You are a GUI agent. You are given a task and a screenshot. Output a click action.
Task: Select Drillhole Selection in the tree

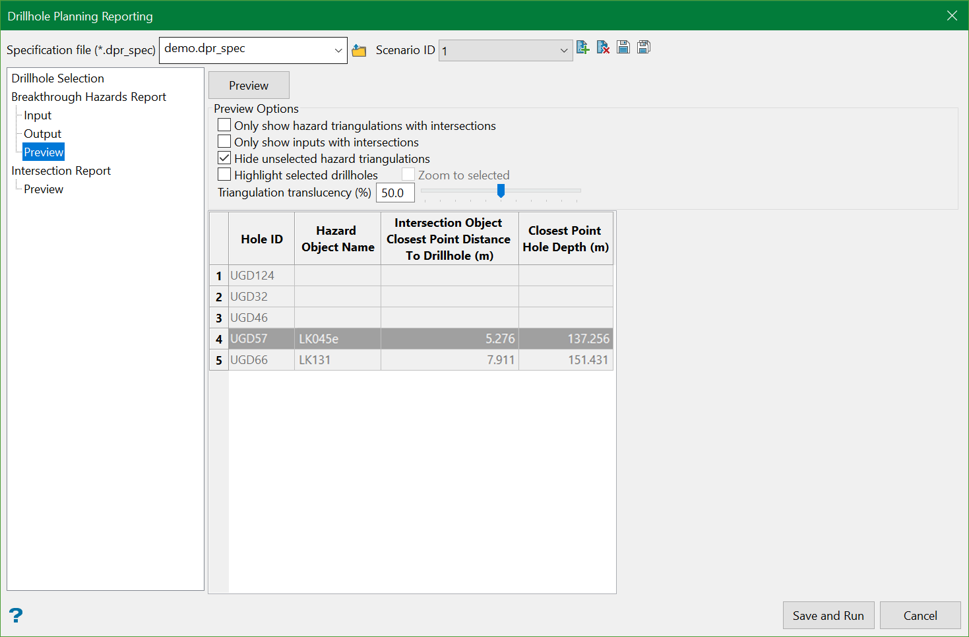58,78
